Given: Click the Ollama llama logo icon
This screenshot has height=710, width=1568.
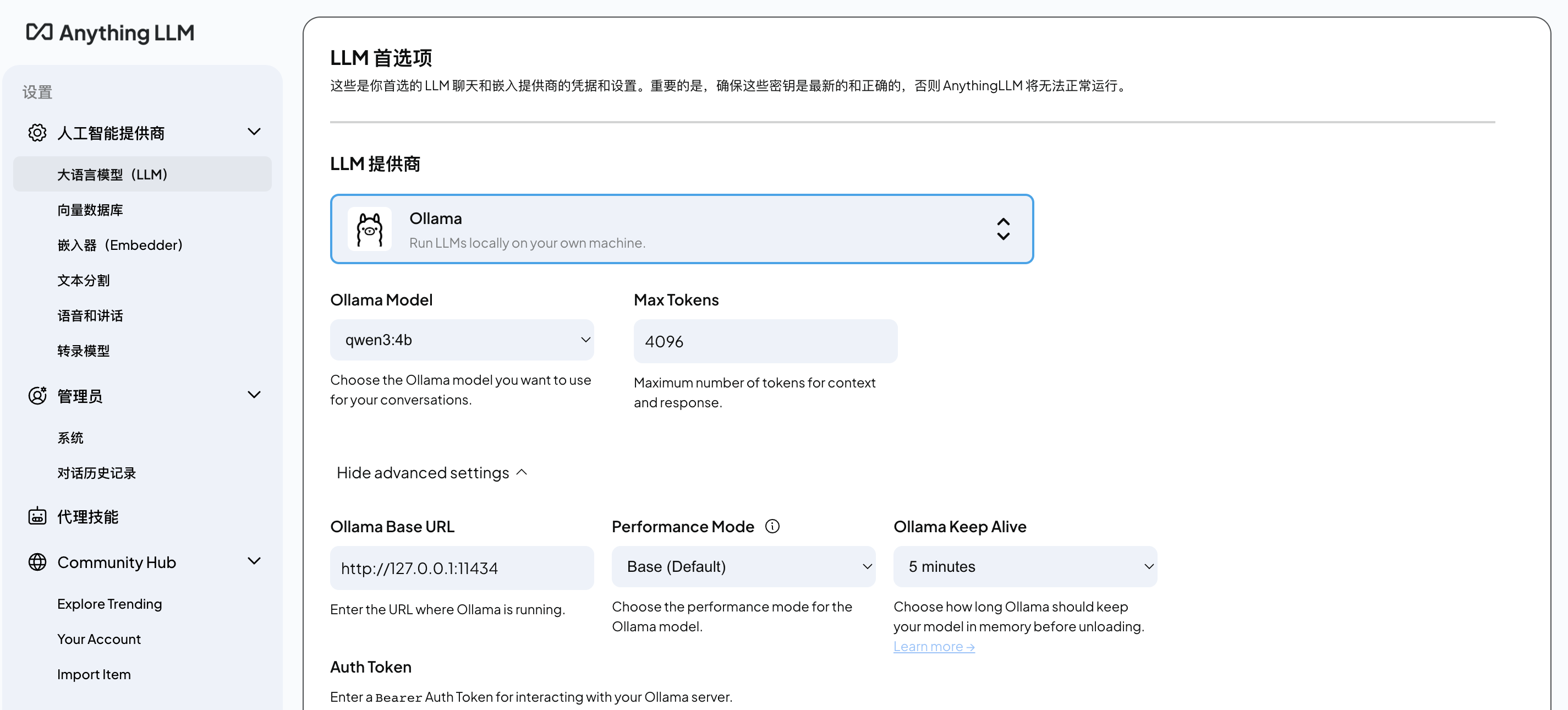Looking at the screenshot, I should point(370,229).
